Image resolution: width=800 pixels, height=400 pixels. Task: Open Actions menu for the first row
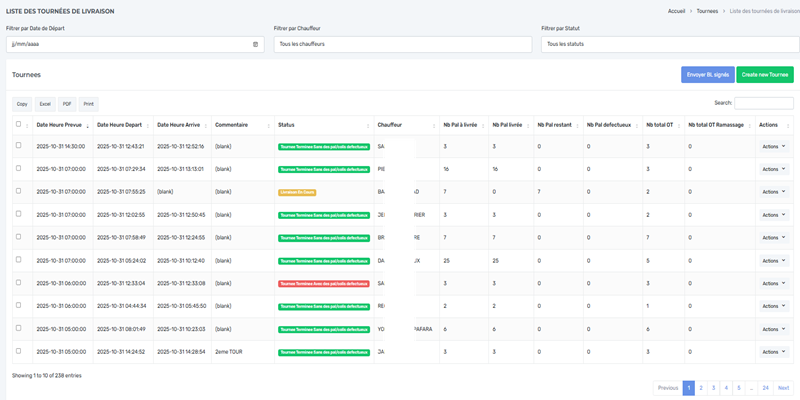click(773, 146)
